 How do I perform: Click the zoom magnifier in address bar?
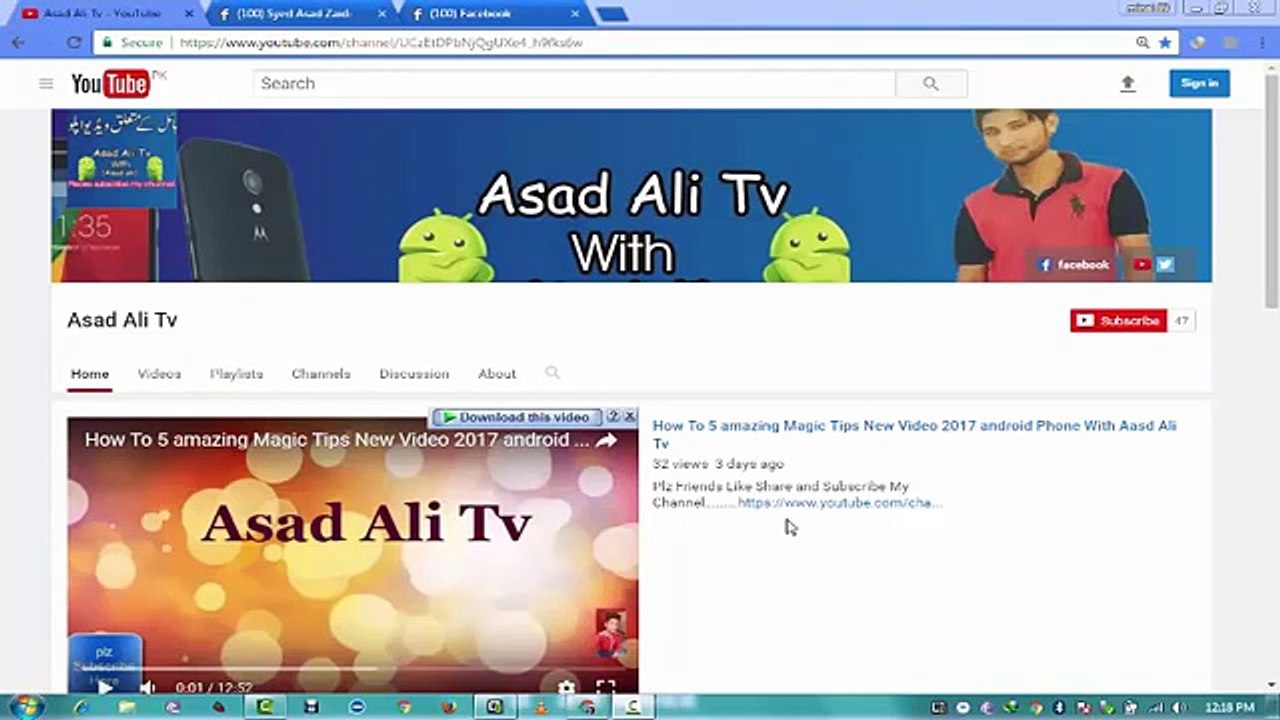1142,43
